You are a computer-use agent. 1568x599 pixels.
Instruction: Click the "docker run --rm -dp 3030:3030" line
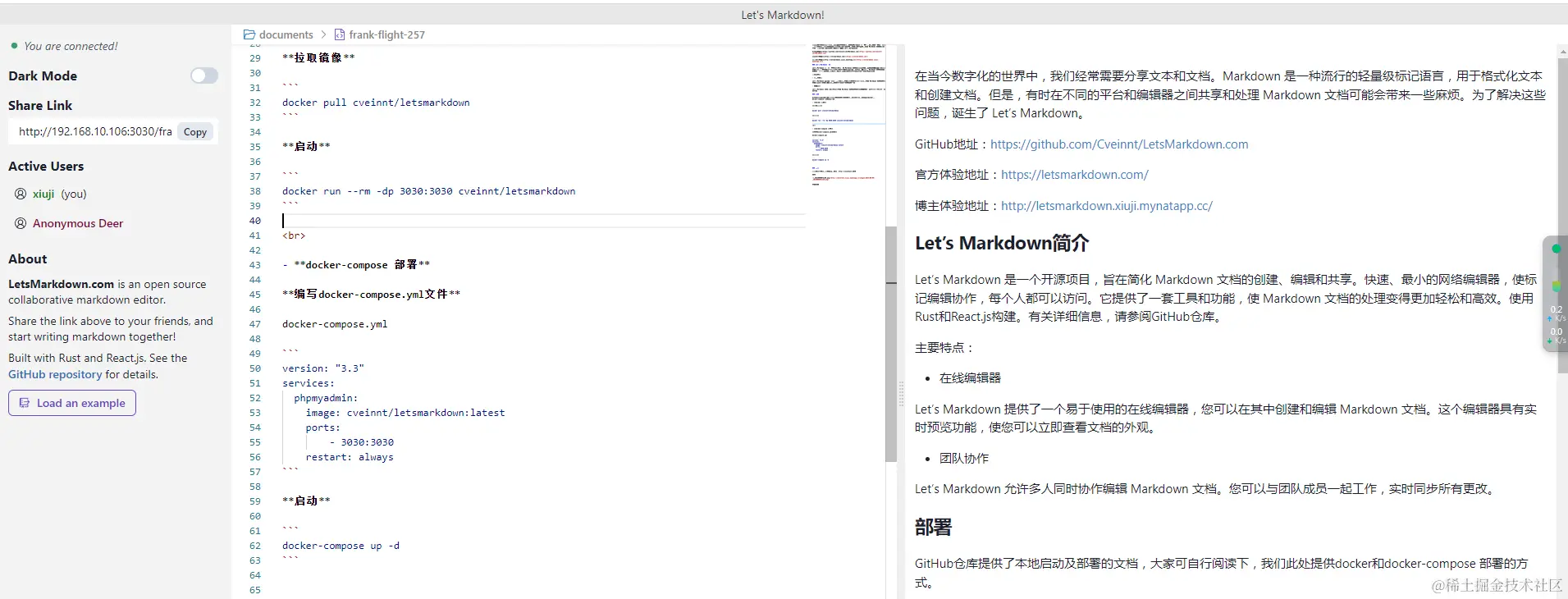tap(428, 191)
